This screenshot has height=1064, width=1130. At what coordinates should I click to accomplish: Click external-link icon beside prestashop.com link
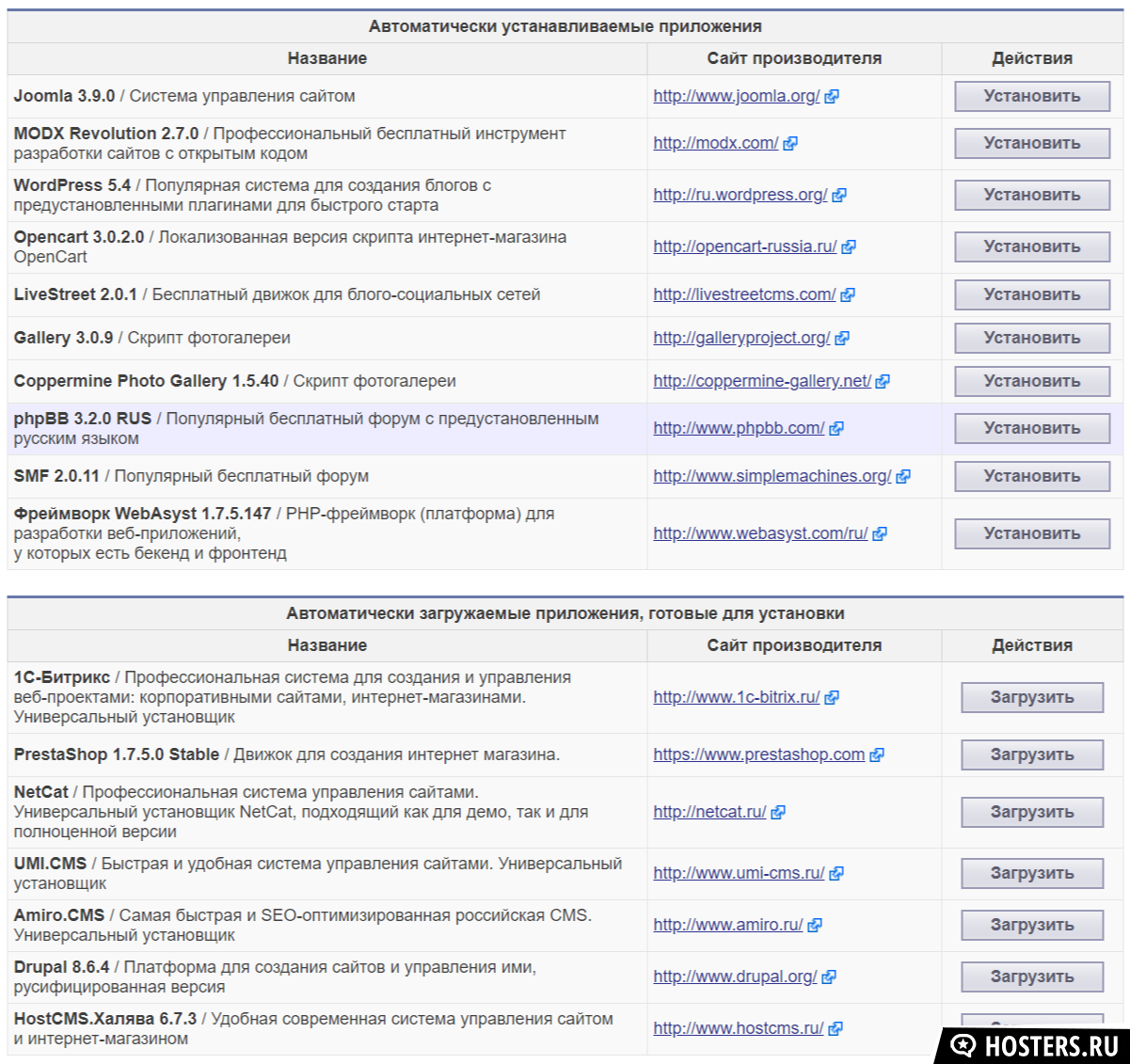877,755
